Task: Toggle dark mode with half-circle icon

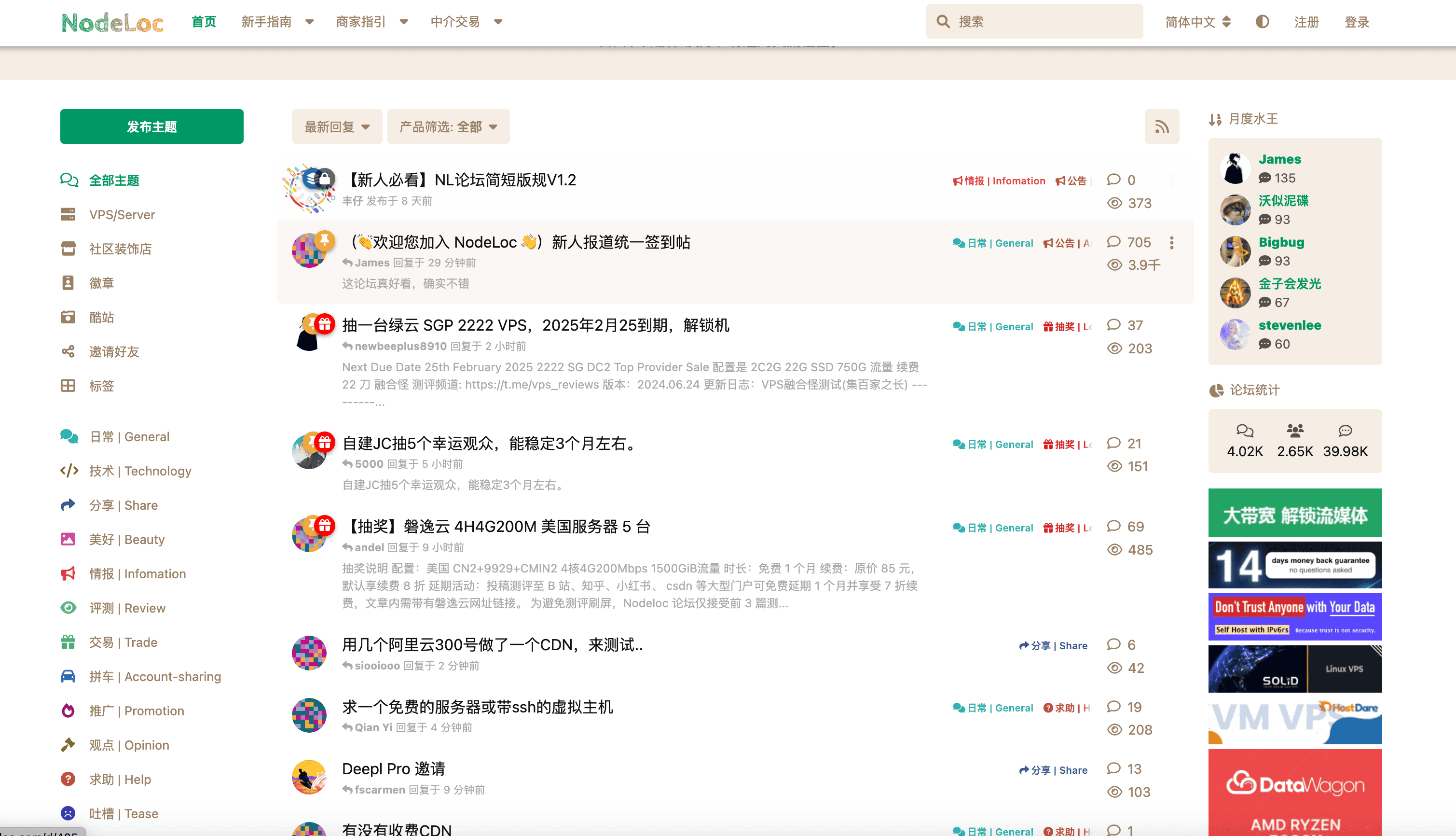Action: point(1262,22)
